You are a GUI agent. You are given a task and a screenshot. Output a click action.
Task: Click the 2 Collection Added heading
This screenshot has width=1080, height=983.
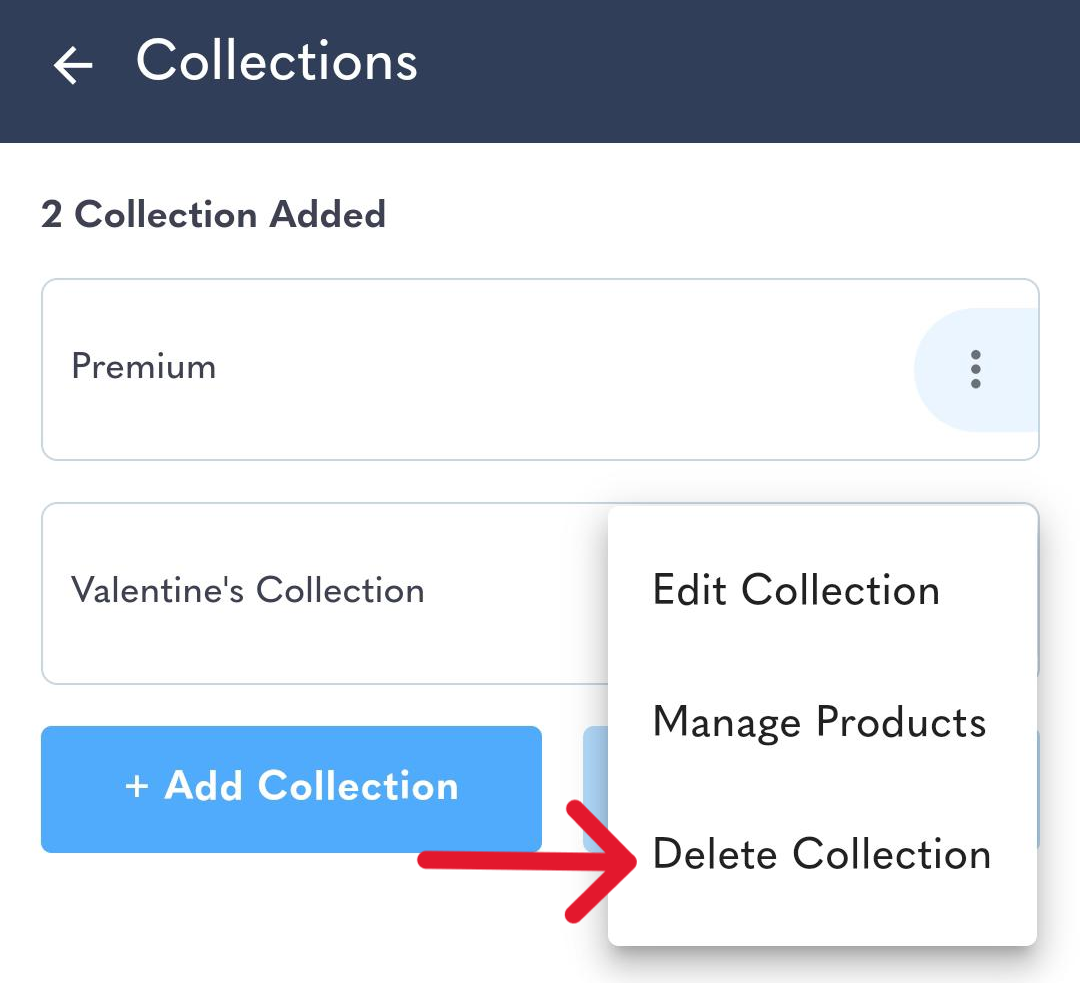213,214
